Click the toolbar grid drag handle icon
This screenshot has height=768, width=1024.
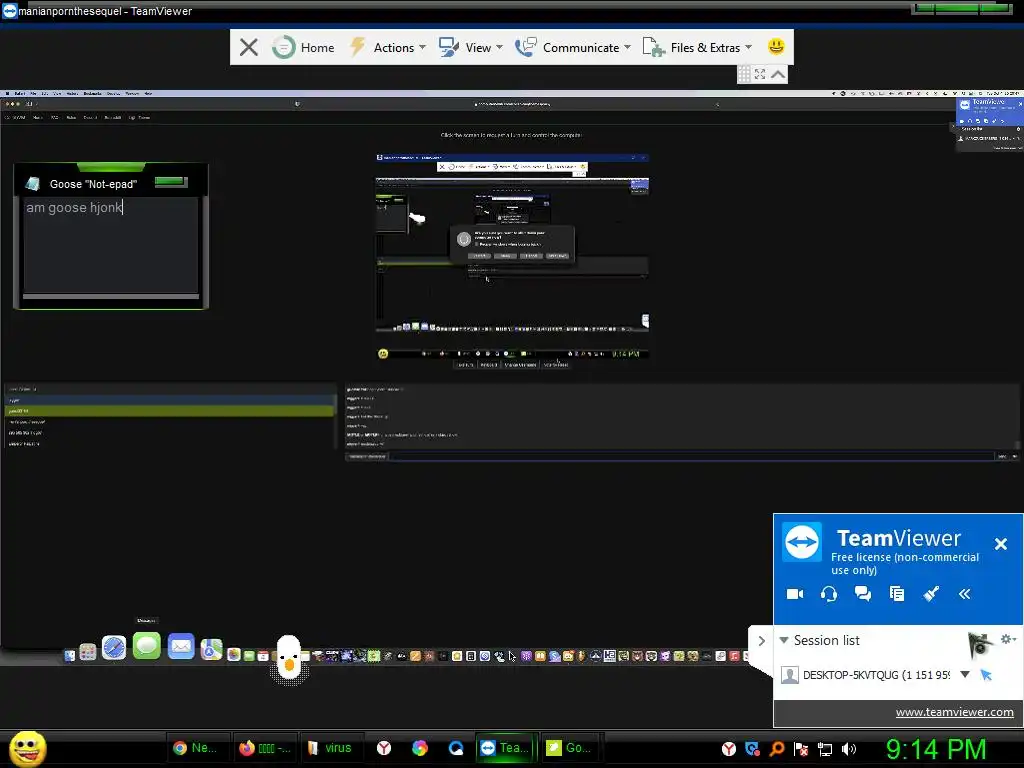coord(744,74)
